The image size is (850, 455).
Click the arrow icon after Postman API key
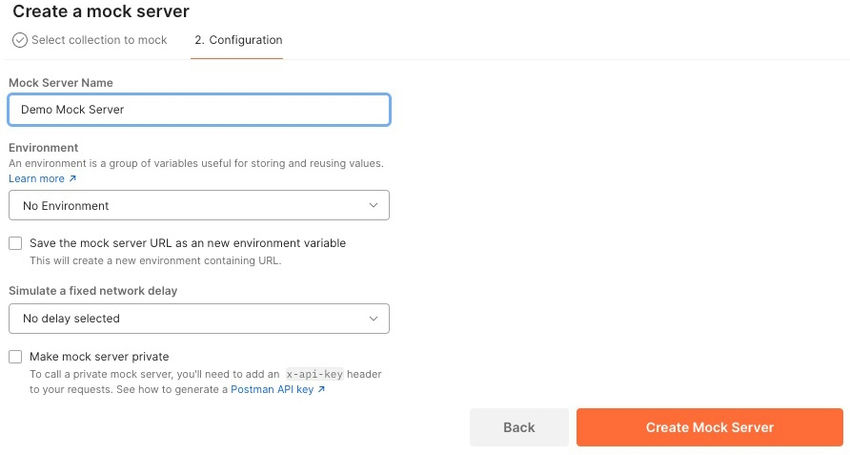(321, 390)
